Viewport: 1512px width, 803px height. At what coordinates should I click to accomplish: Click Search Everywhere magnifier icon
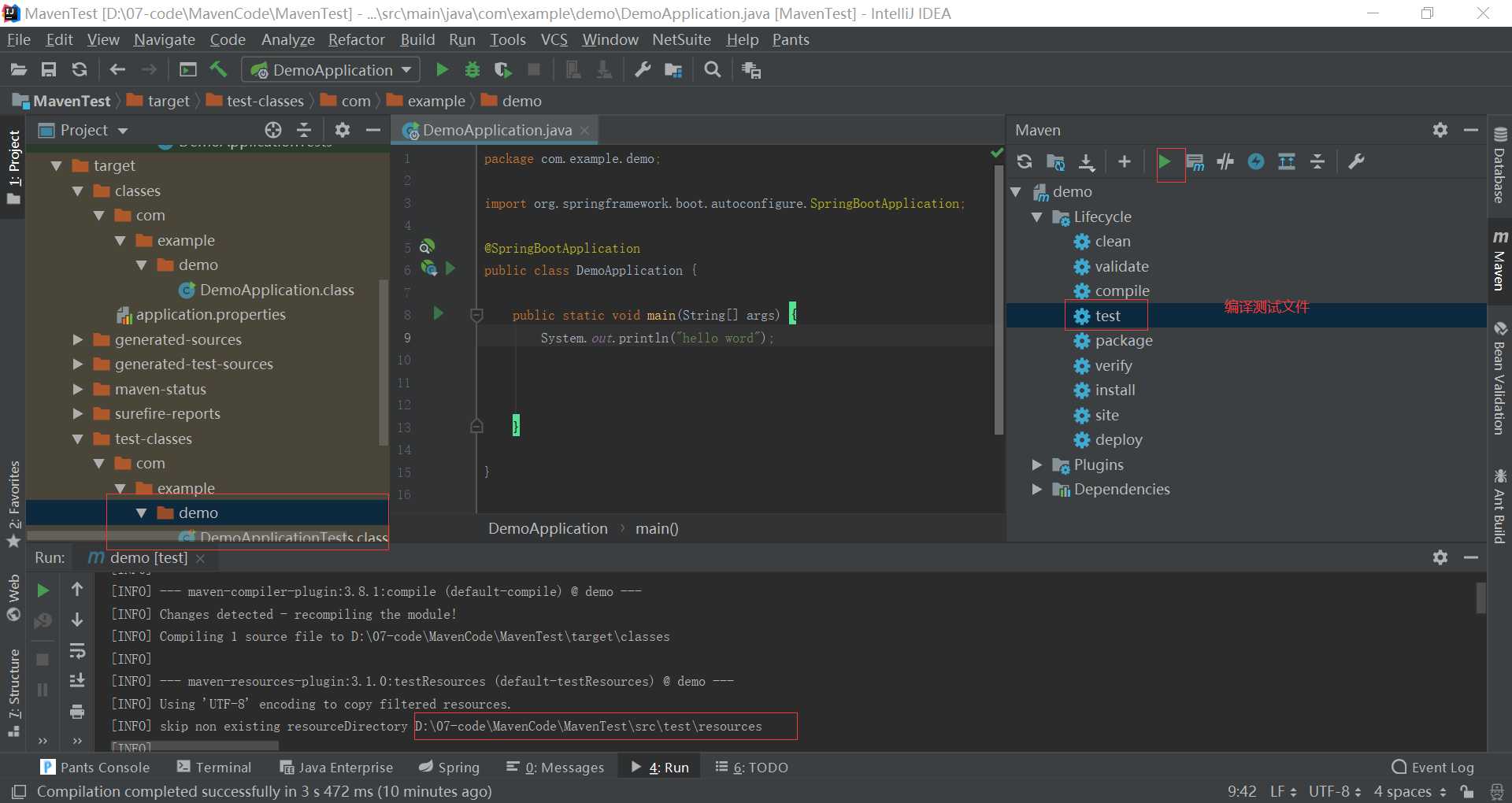tap(713, 70)
